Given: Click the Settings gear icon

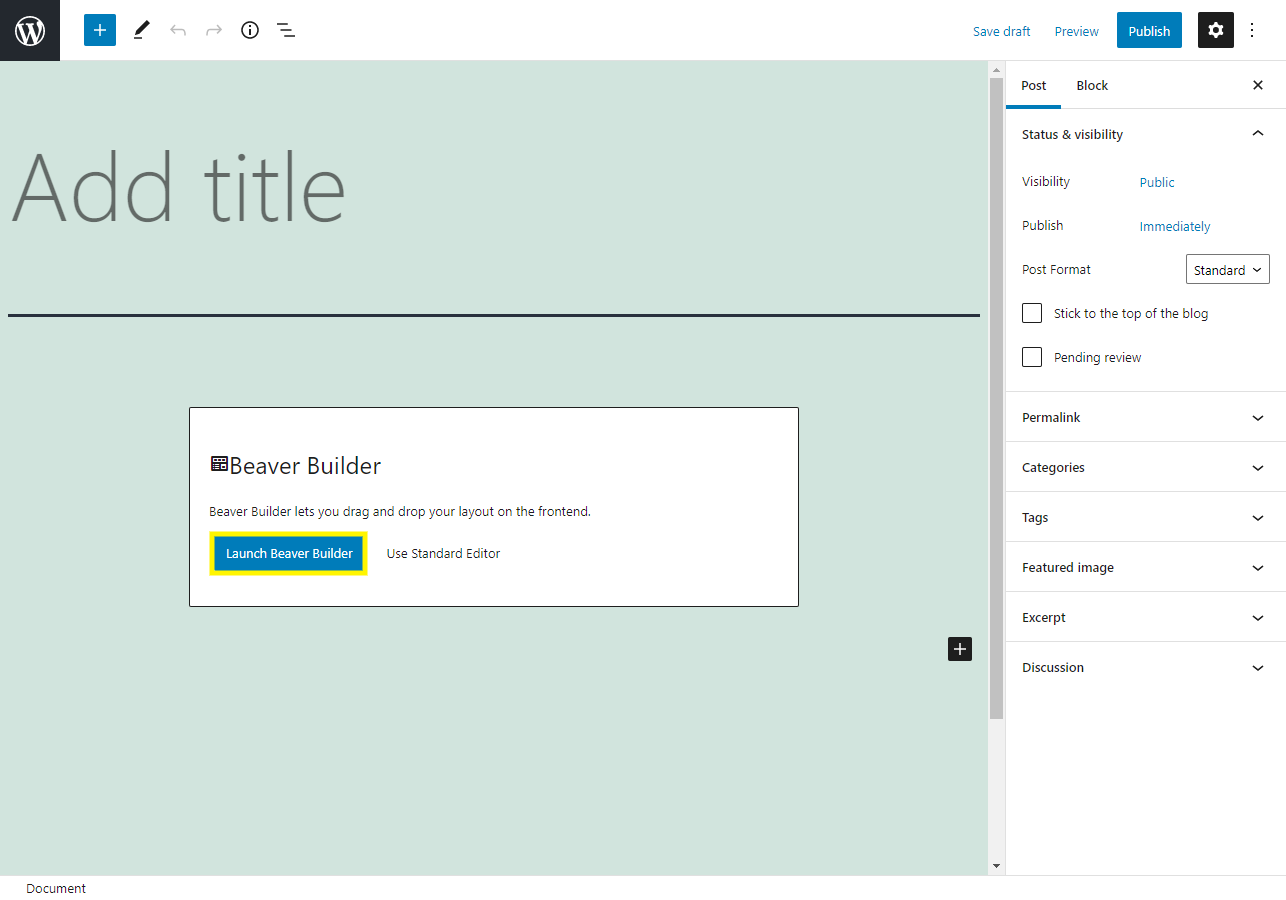Looking at the screenshot, I should 1215,30.
